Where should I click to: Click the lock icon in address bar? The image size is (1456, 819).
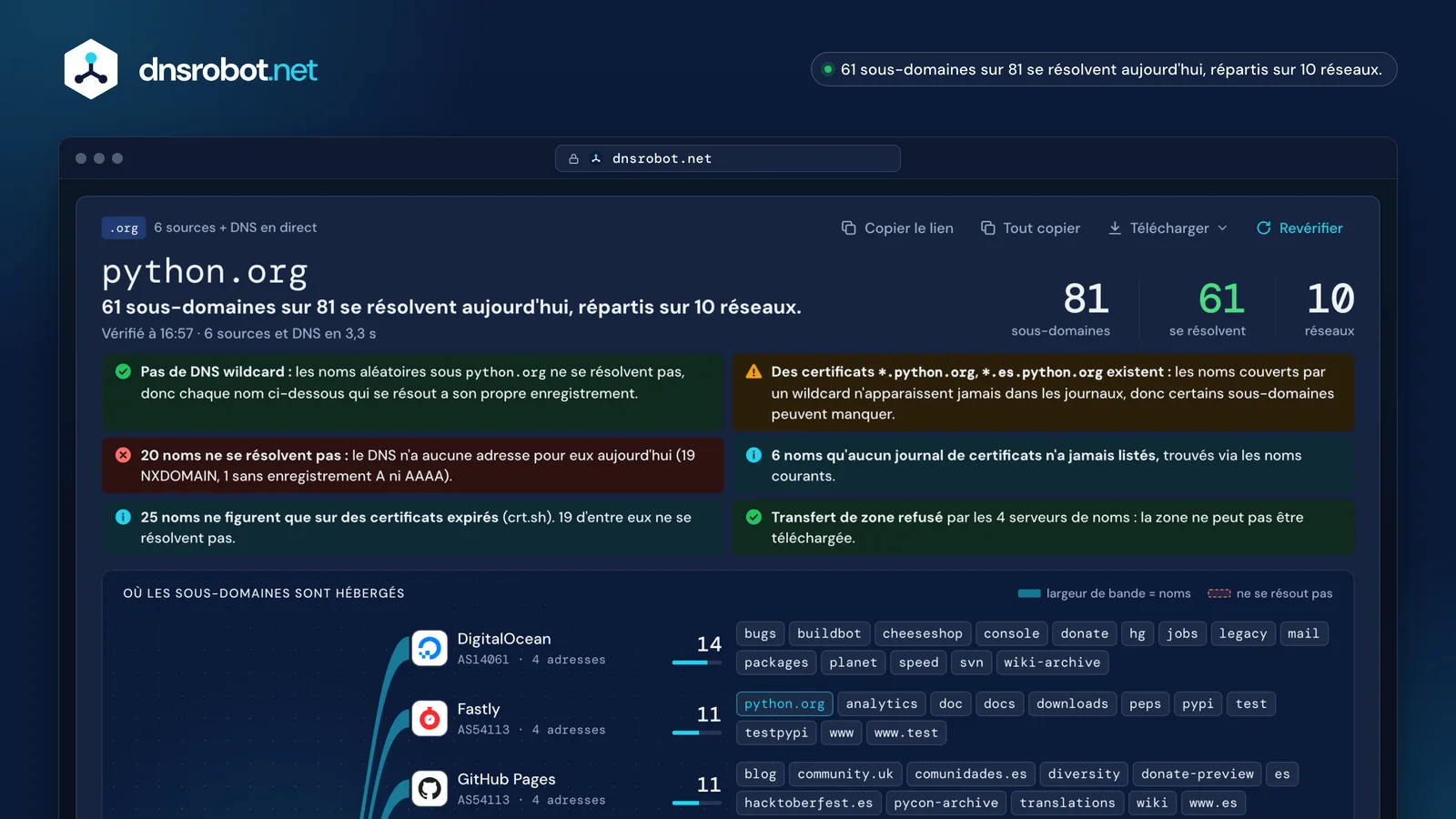573,158
